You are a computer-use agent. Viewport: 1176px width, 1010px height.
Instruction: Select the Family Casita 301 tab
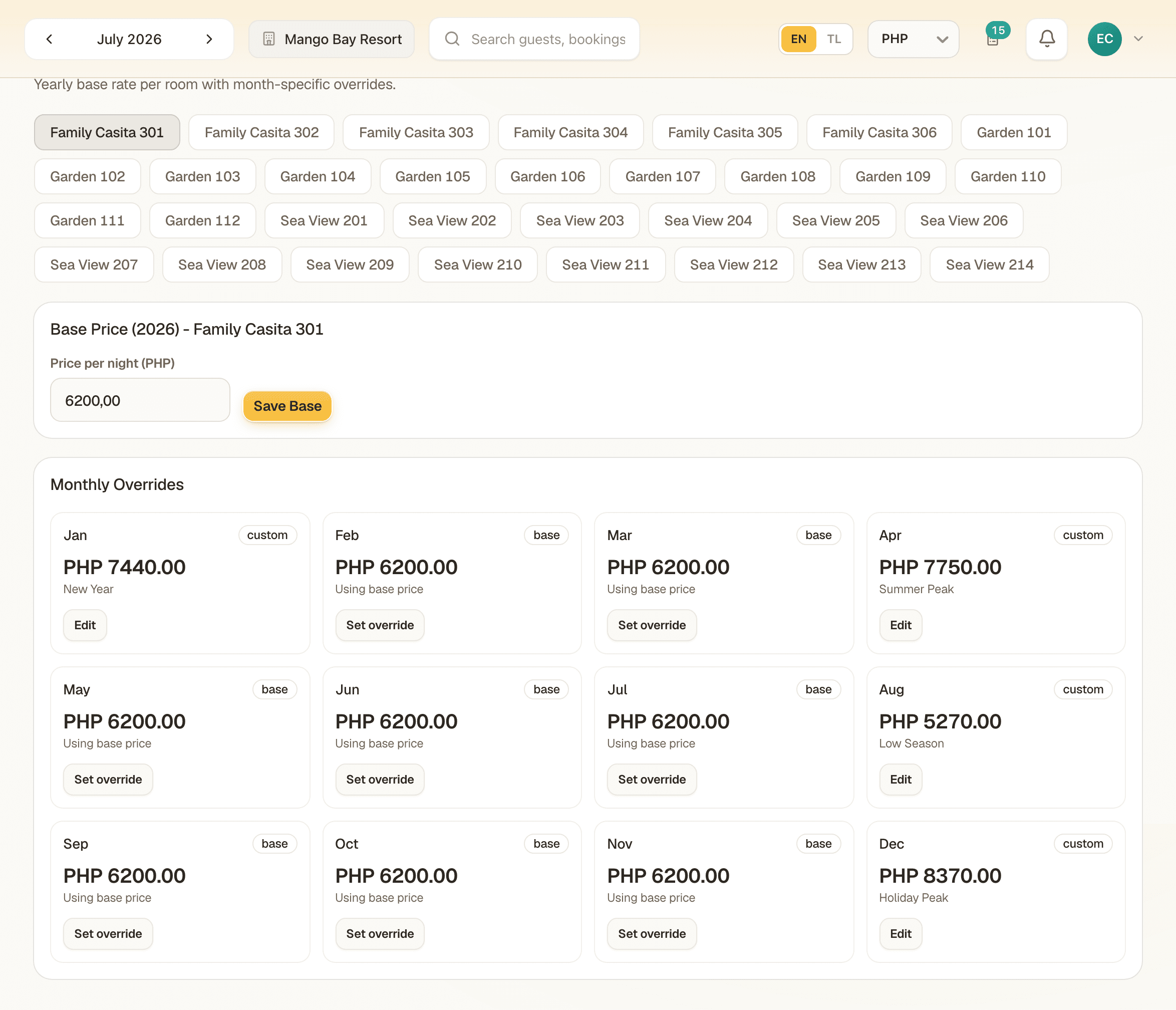[107, 132]
